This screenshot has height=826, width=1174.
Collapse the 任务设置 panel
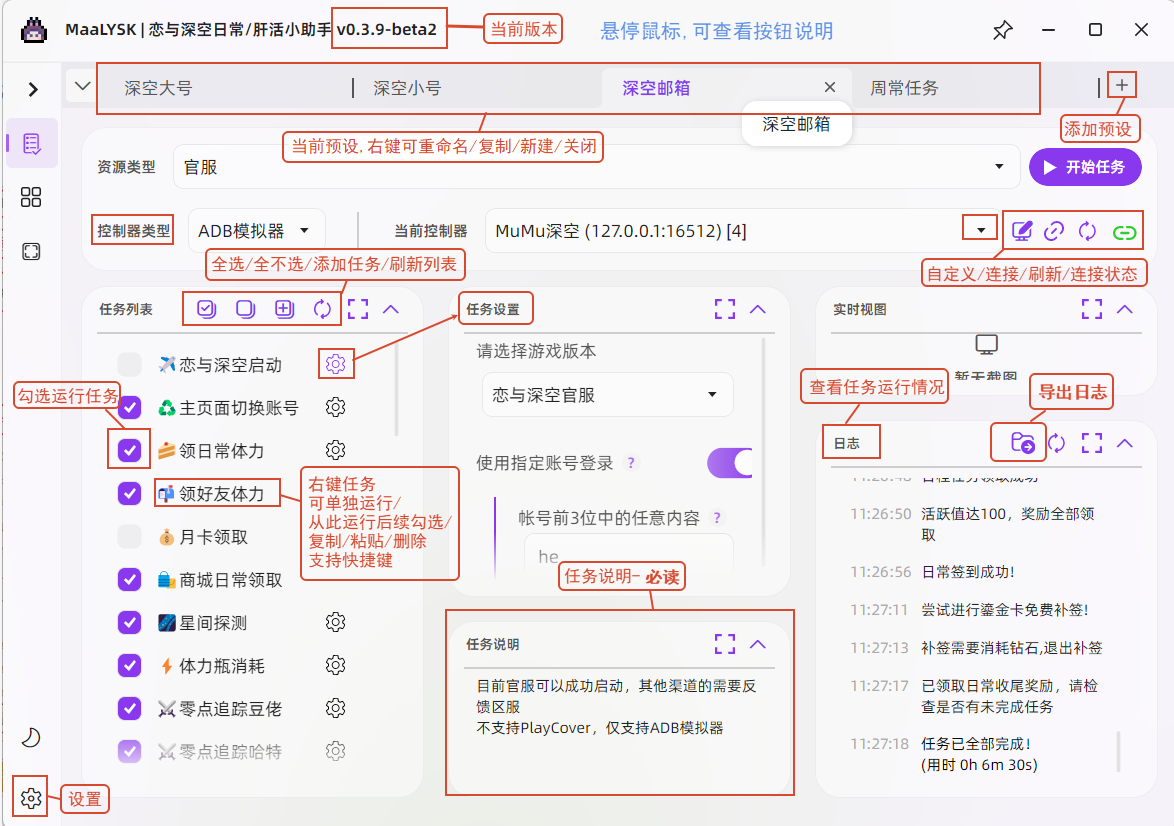coord(758,309)
